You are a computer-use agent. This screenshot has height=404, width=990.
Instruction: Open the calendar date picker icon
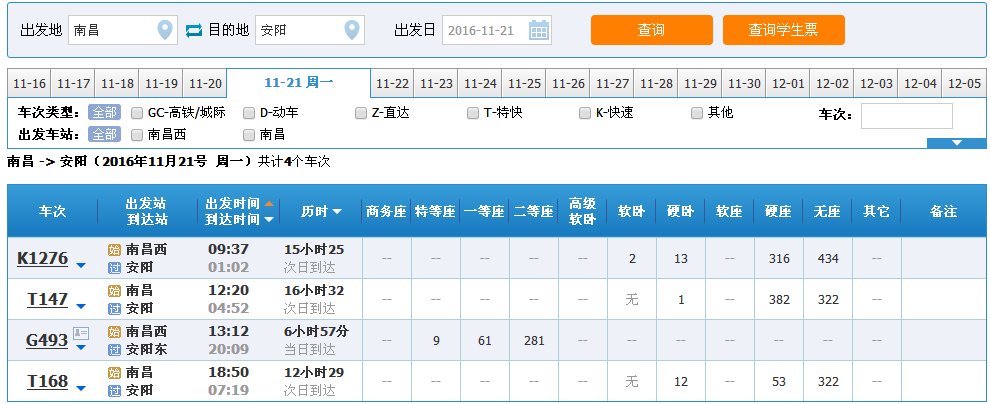pyautogui.click(x=539, y=30)
